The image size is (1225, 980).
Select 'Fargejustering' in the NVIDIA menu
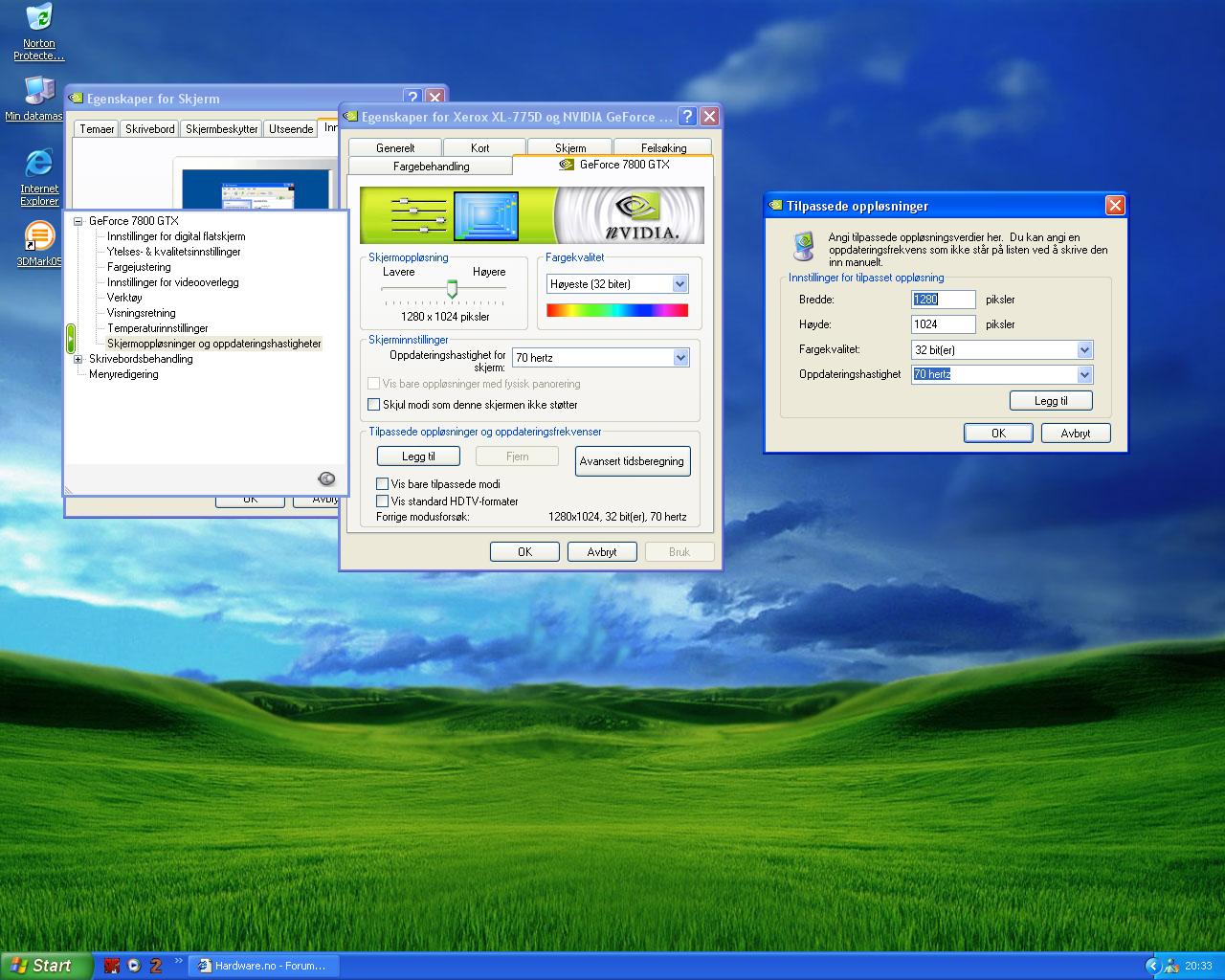(139, 267)
